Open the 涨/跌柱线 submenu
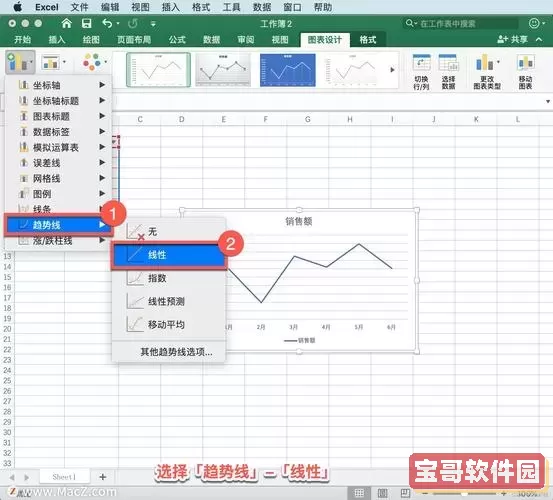This screenshot has width=553, height=500. [x=59, y=240]
